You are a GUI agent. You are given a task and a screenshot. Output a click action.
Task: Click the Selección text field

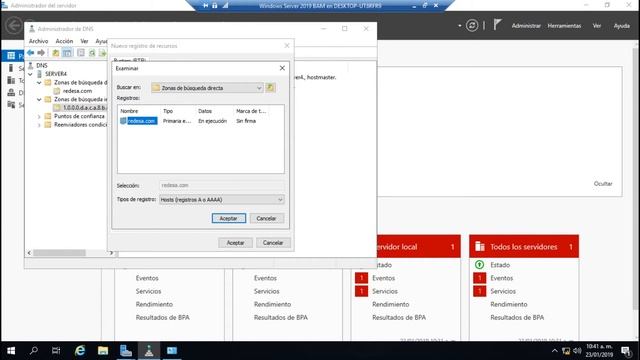click(x=221, y=185)
